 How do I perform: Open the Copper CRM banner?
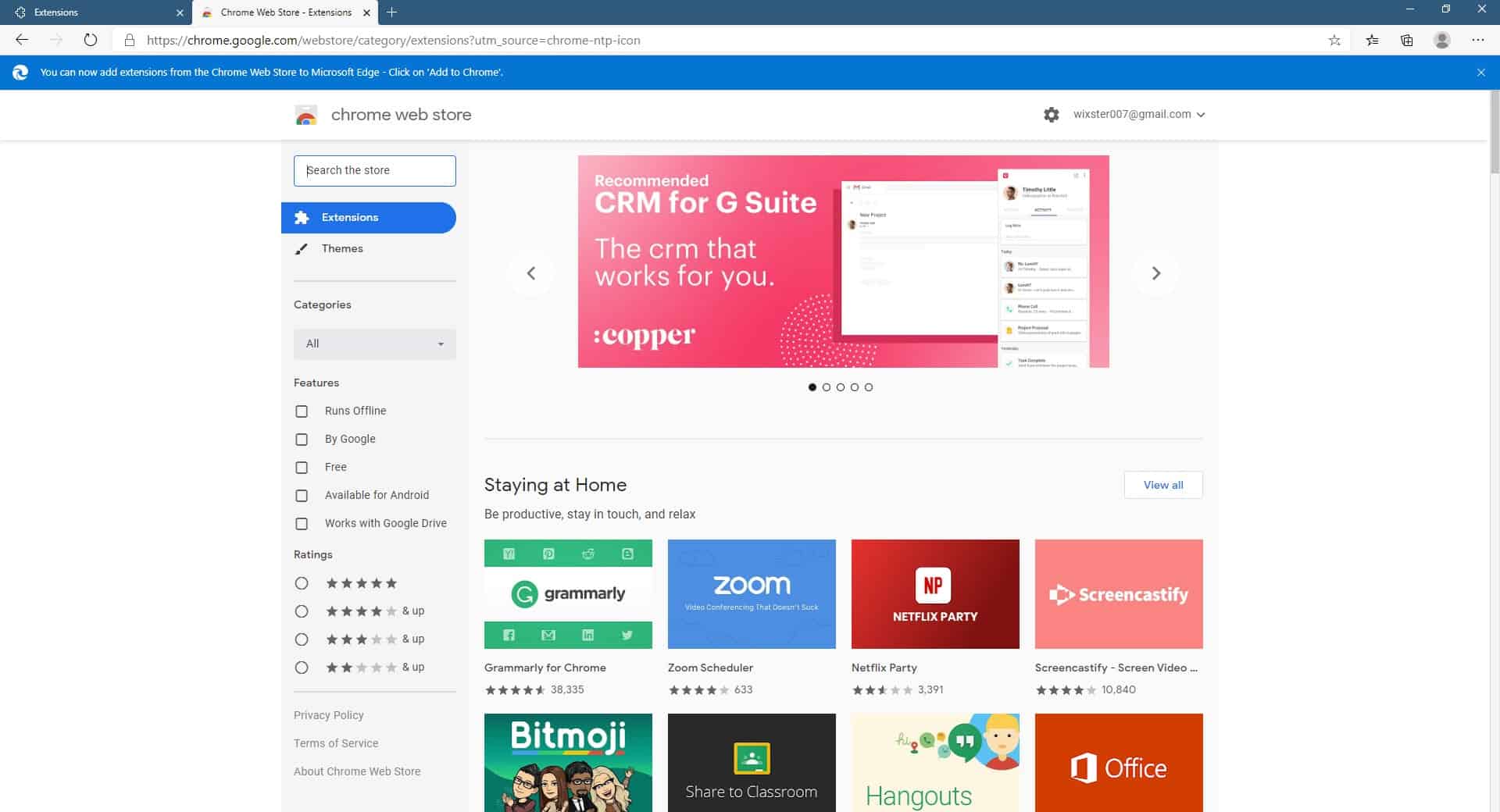(844, 262)
